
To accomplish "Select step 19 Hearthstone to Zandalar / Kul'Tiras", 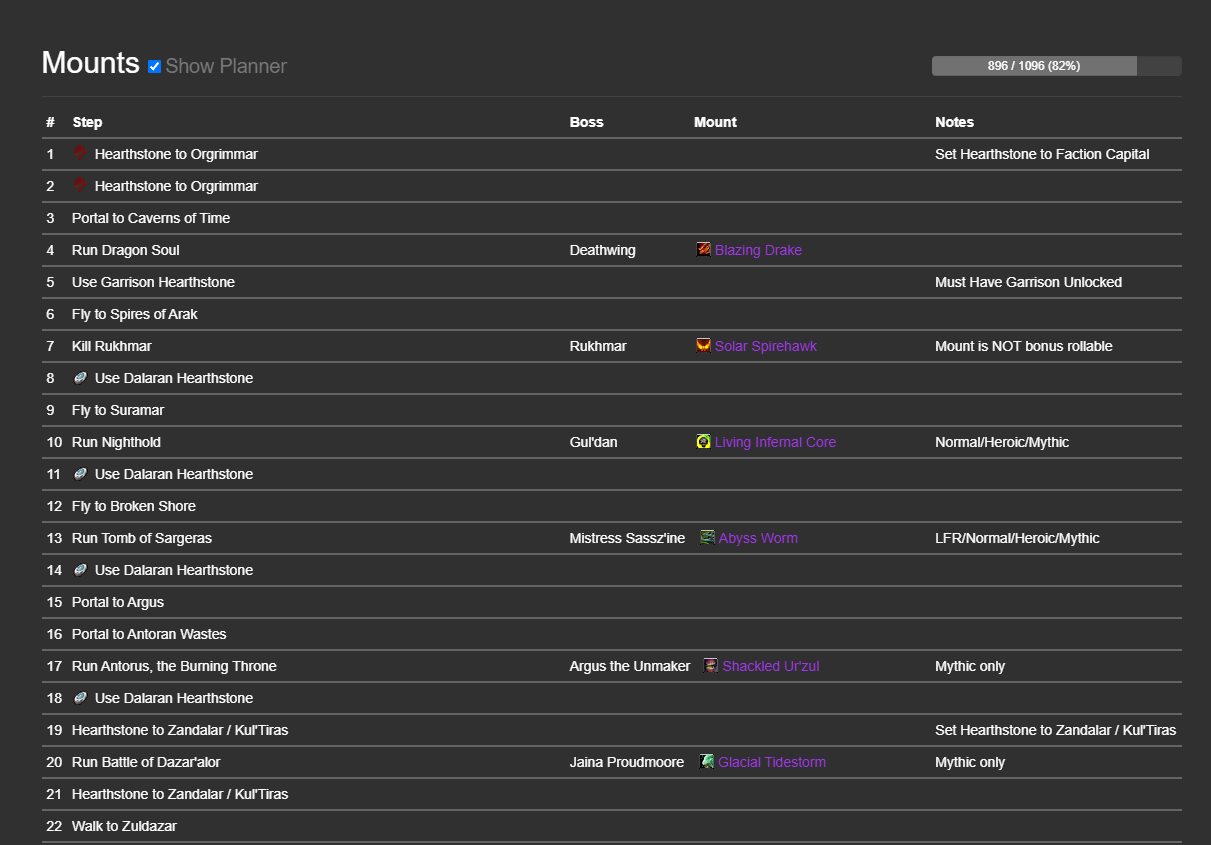I will (x=180, y=730).
